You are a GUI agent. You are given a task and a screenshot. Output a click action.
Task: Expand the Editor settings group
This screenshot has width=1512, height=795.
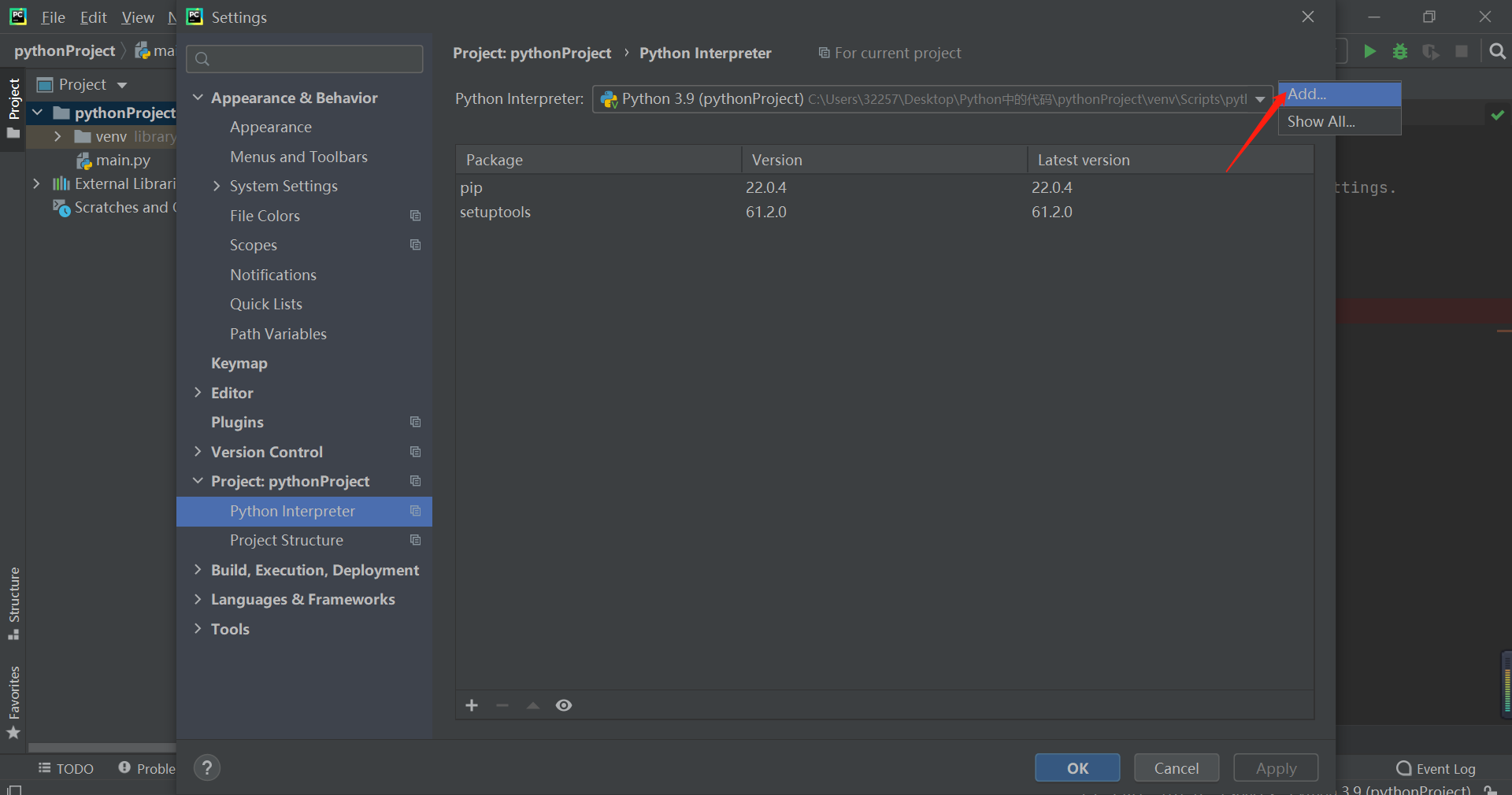198,393
